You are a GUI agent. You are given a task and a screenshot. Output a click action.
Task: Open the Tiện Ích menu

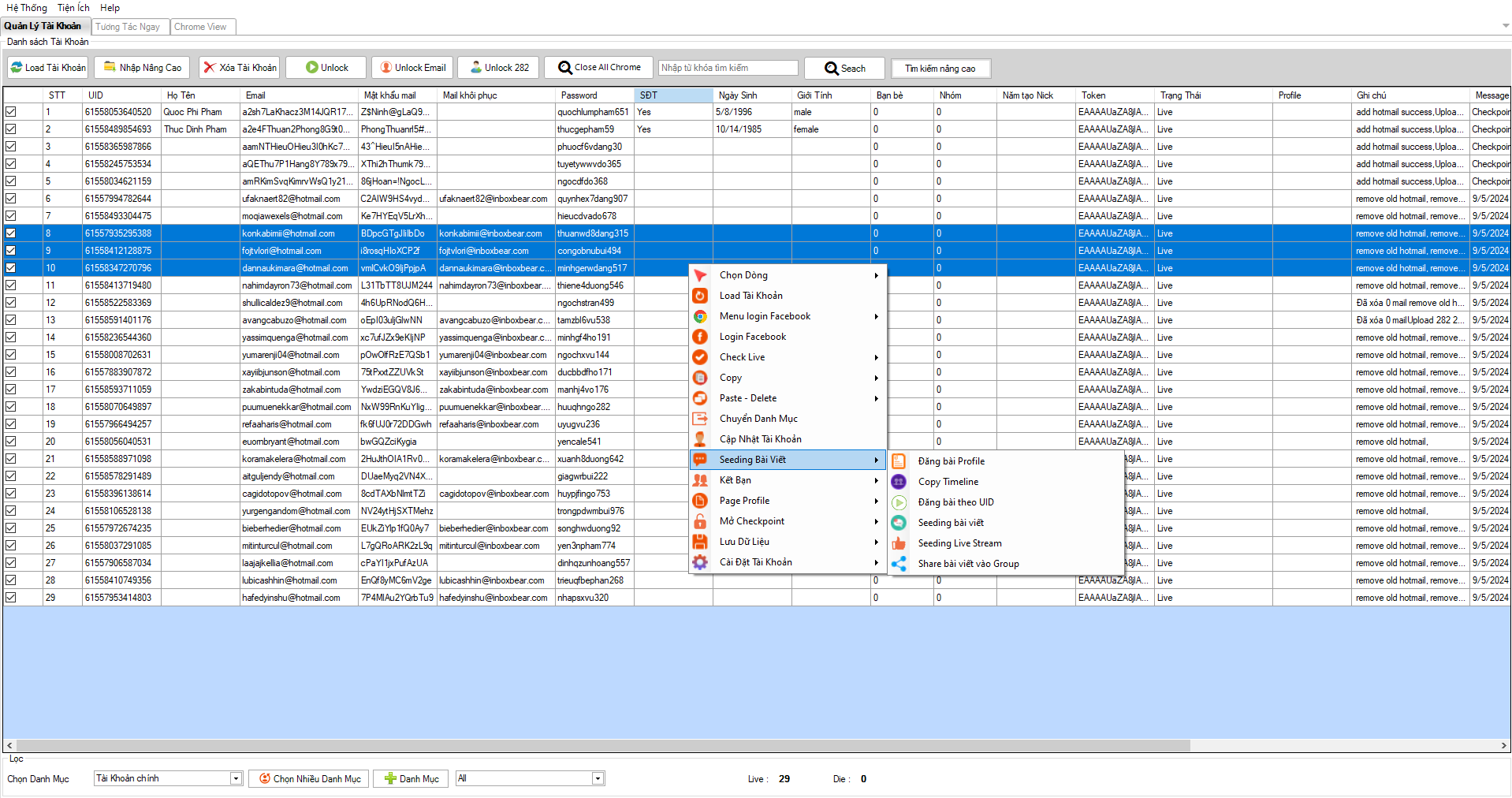coord(73,8)
